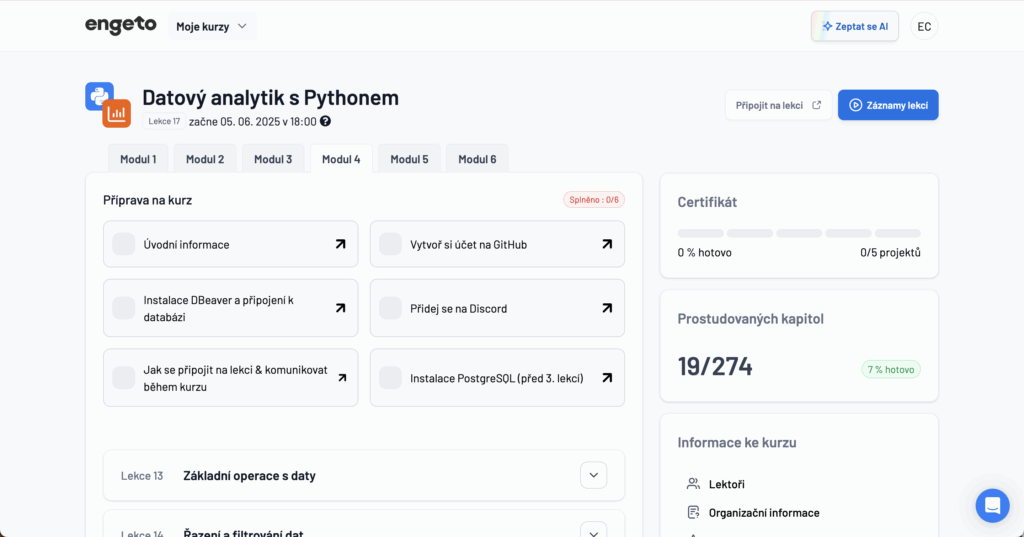Open arrow icon for Instalace DBeaver
The width and height of the screenshot is (1024, 537).
(x=340, y=308)
